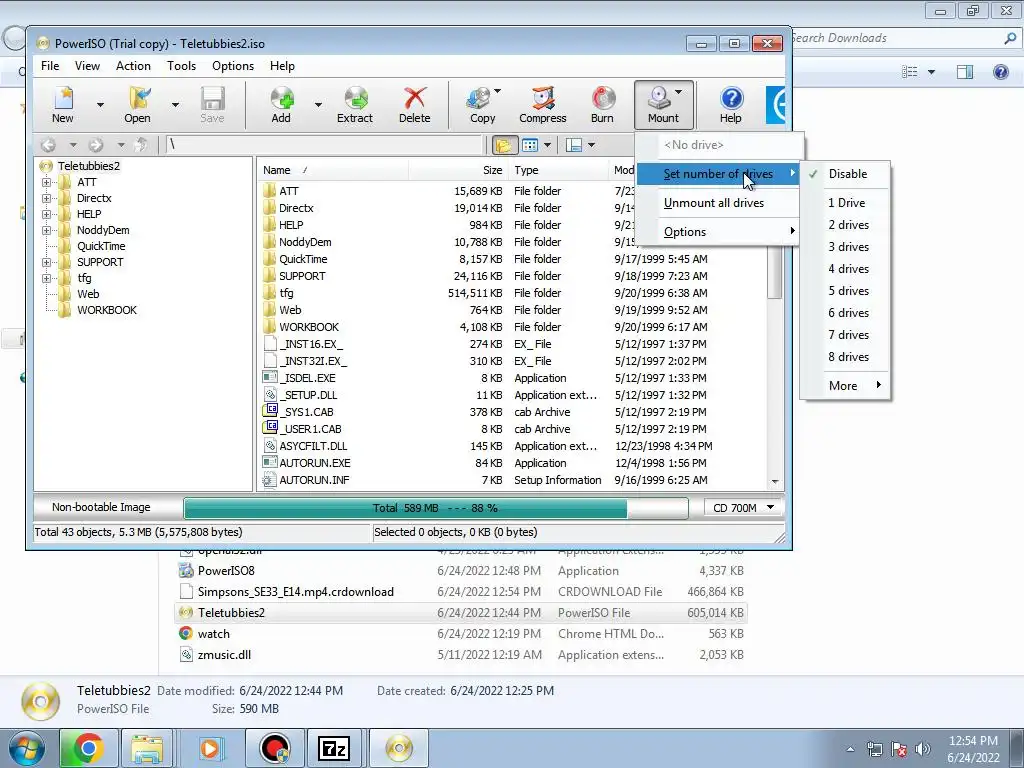
Task: Choose 1 Drive in submenu
Action: [x=845, y=203]
